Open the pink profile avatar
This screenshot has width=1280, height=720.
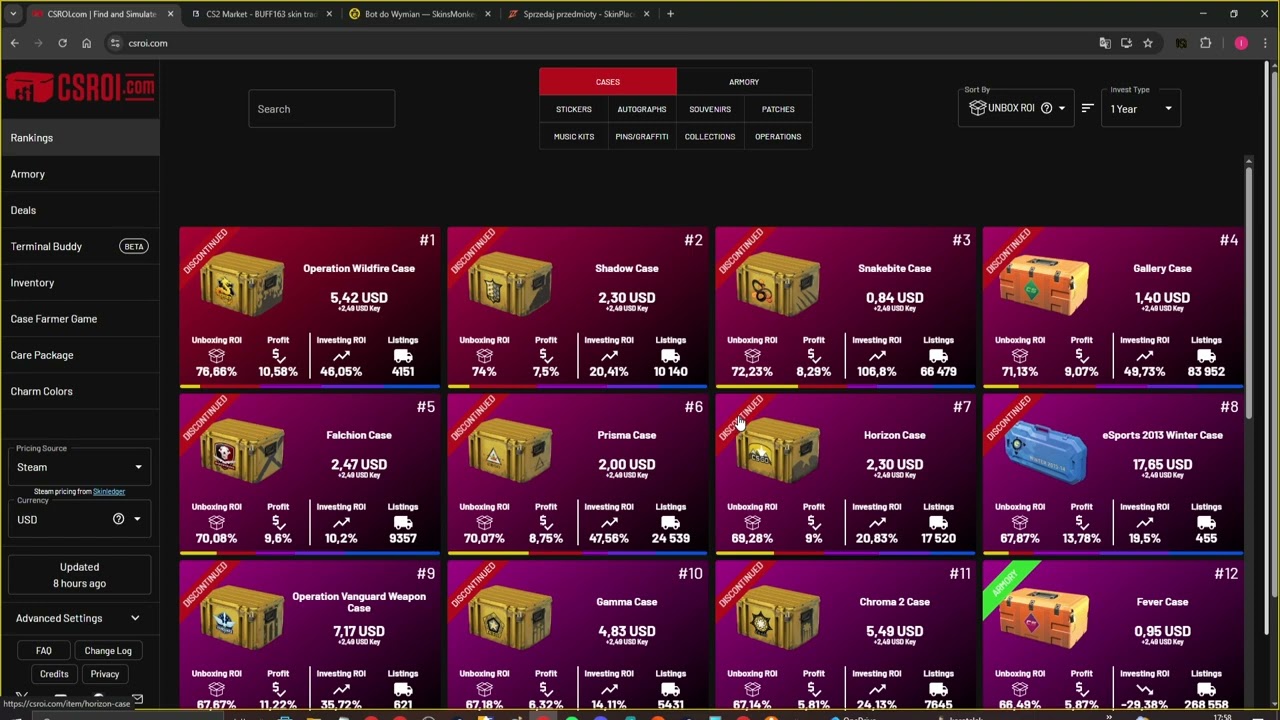(x=1241, y=43)
